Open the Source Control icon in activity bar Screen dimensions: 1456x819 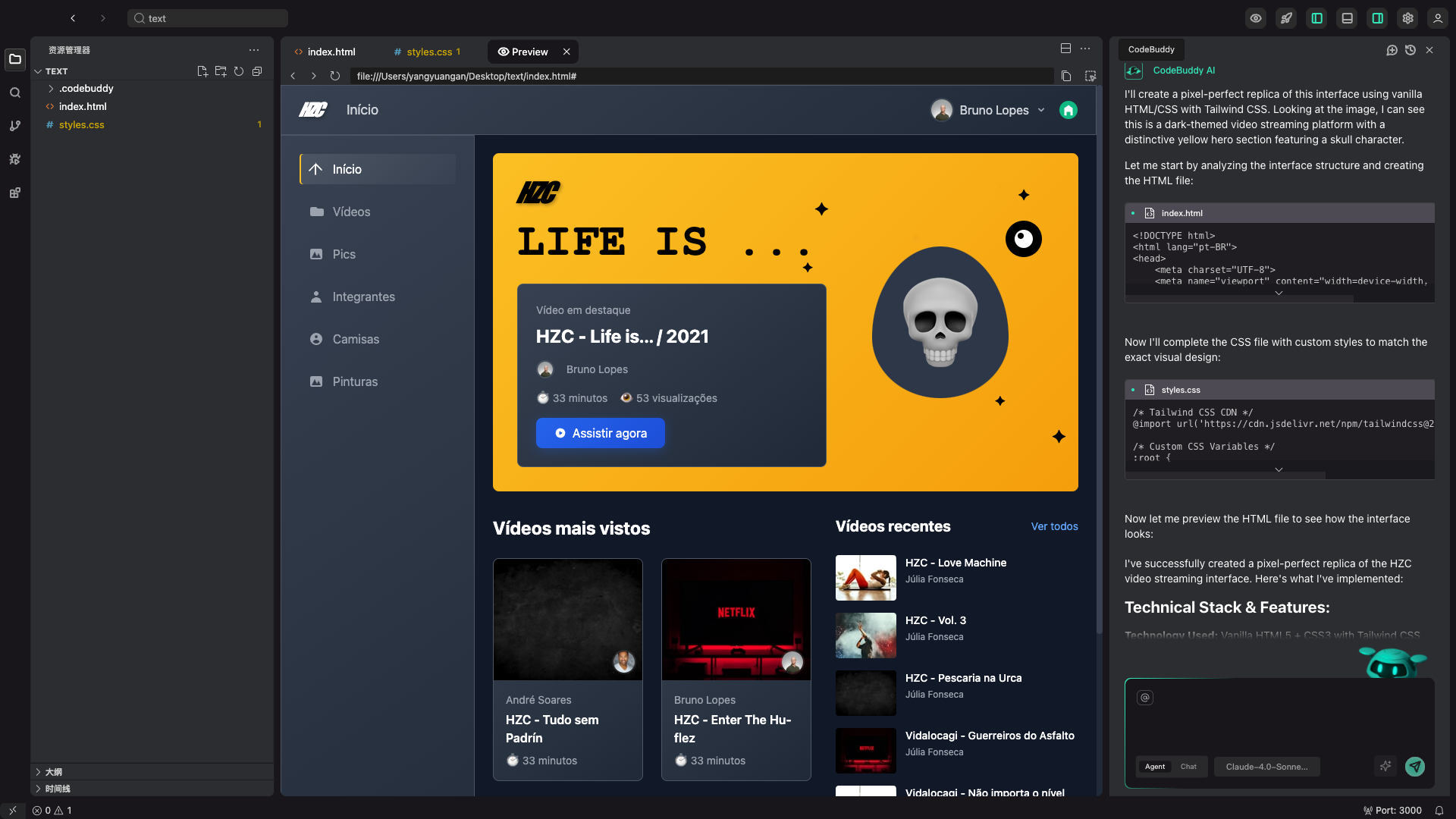pos(14,126)
